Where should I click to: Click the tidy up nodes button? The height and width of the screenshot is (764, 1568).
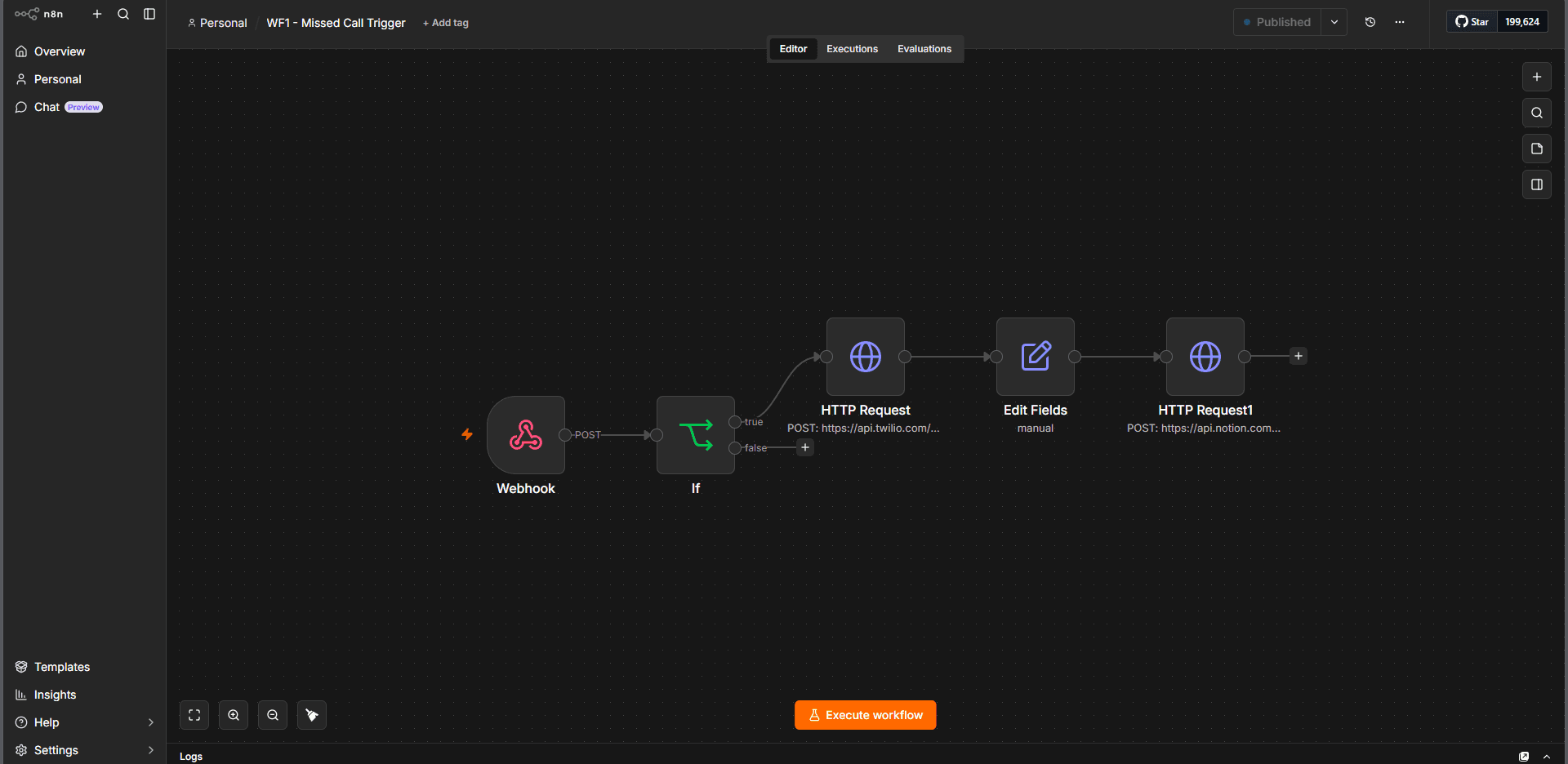[x=312, y=715]
